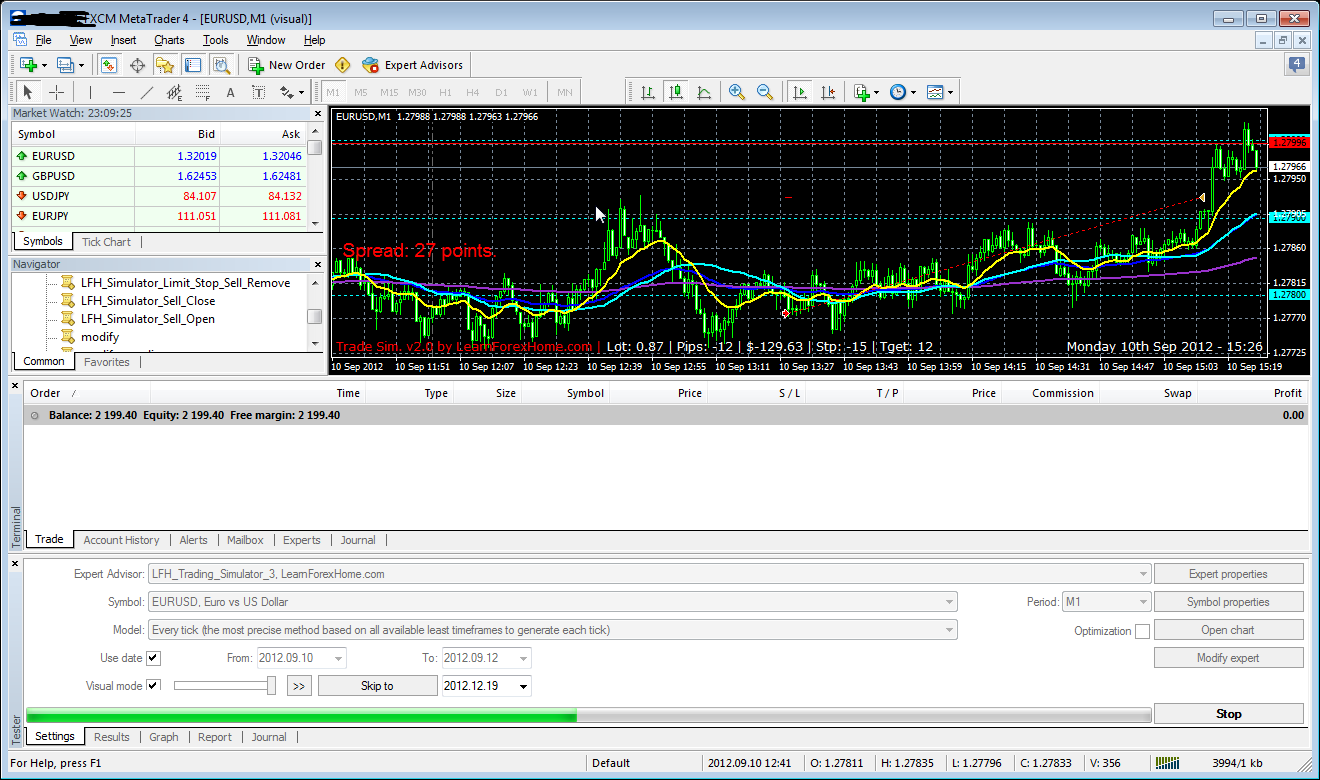Switch to the Tick Chart tab
The width and height of the screenshot is (1320, 780).
(106, 242)
